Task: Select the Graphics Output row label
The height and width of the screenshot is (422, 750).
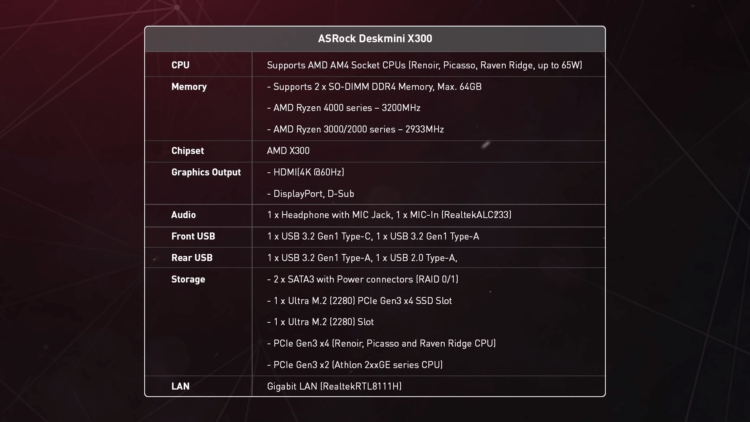Action: point(206,172)
